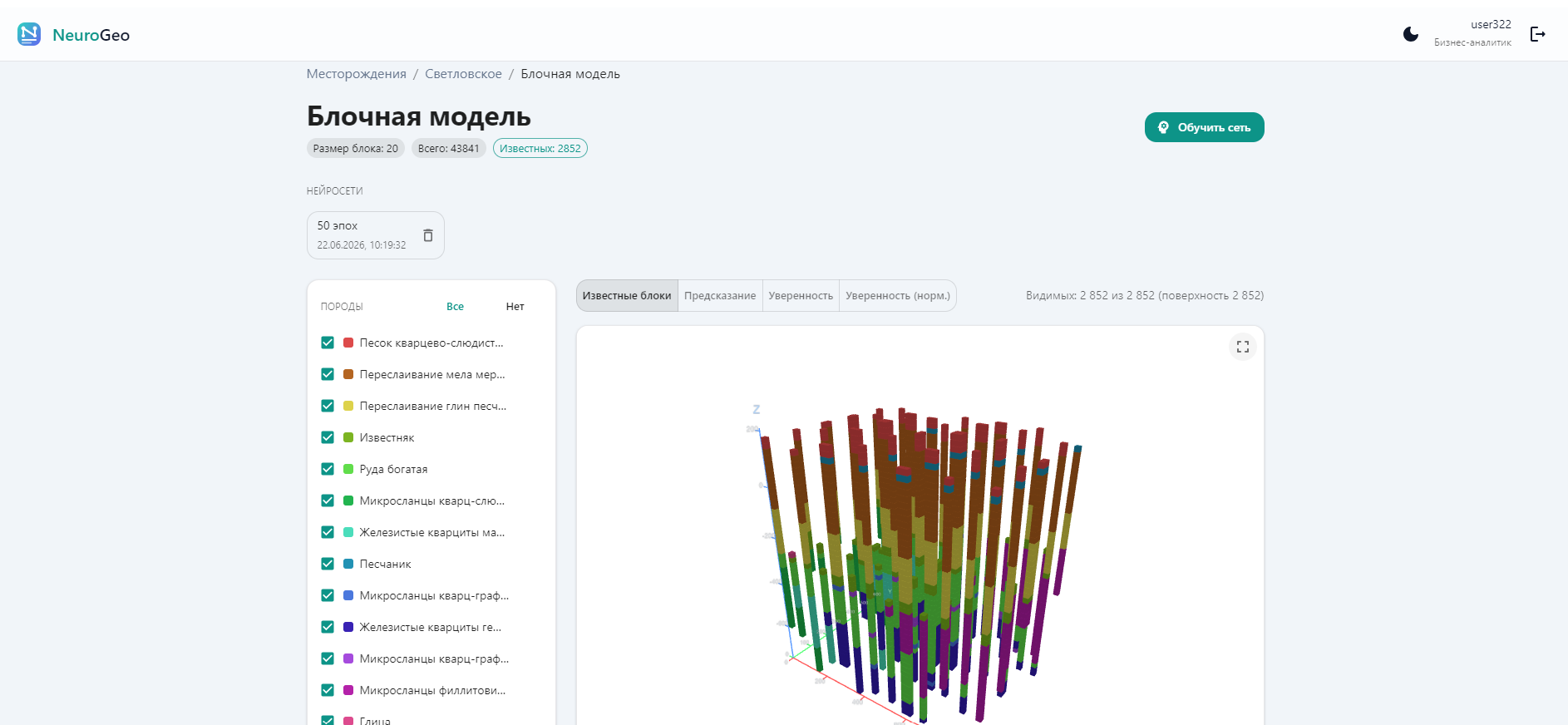Uncheck Переслаивание глин checkbox
This screenshot has width=1568, height=725.
(328, 406)
